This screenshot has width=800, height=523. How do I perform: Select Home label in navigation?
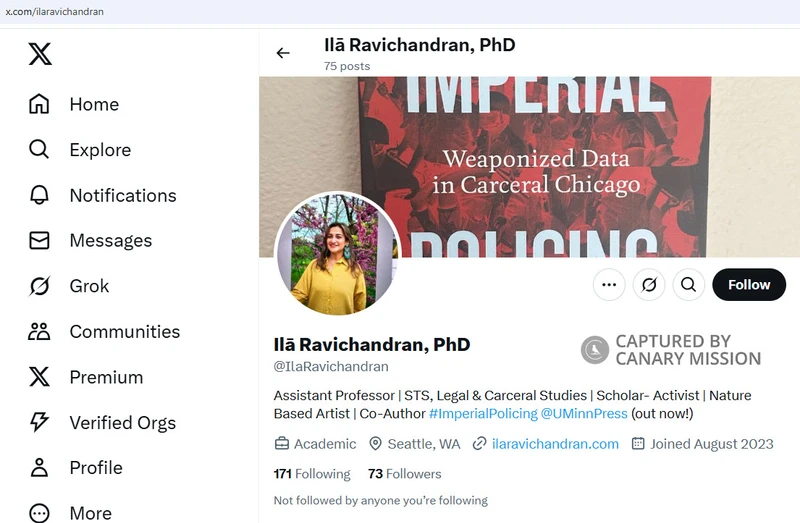pyautogui.click(x=94, y=104)
